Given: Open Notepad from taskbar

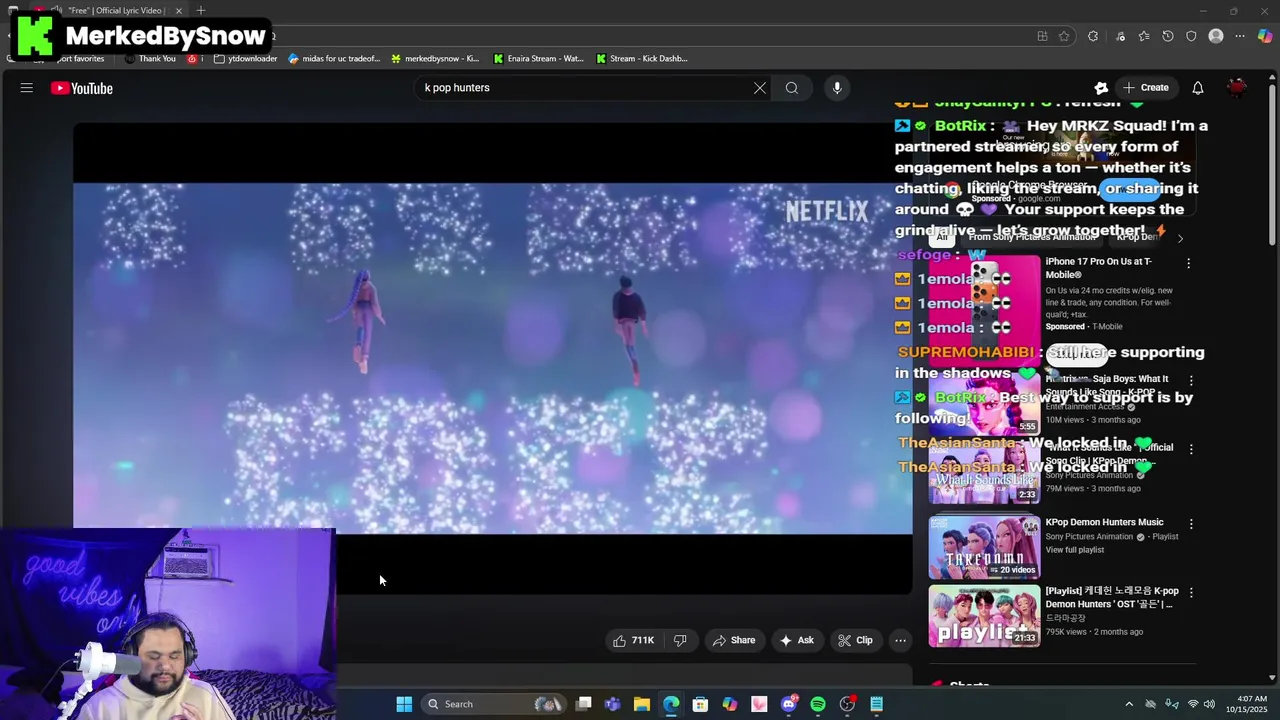Looking at the screenshot, I should click(x=876, y=704).
